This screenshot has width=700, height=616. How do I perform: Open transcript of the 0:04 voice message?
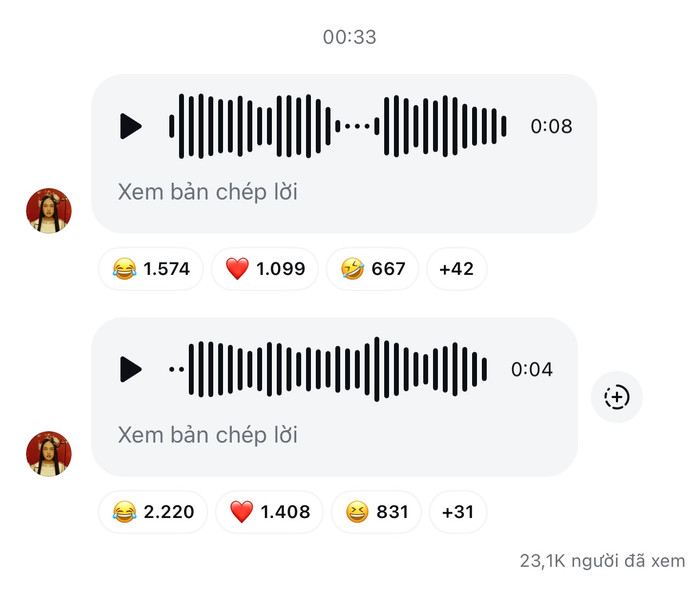pyautogui.click(x=208, y=435)
